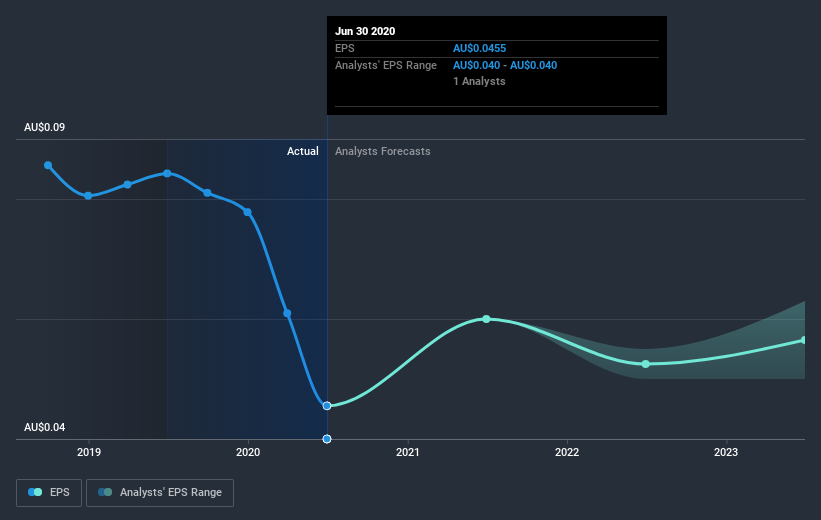This screenshot has height=520, width=821.
Task: Select the EPS data point at 2019
Action: point(88,196)
